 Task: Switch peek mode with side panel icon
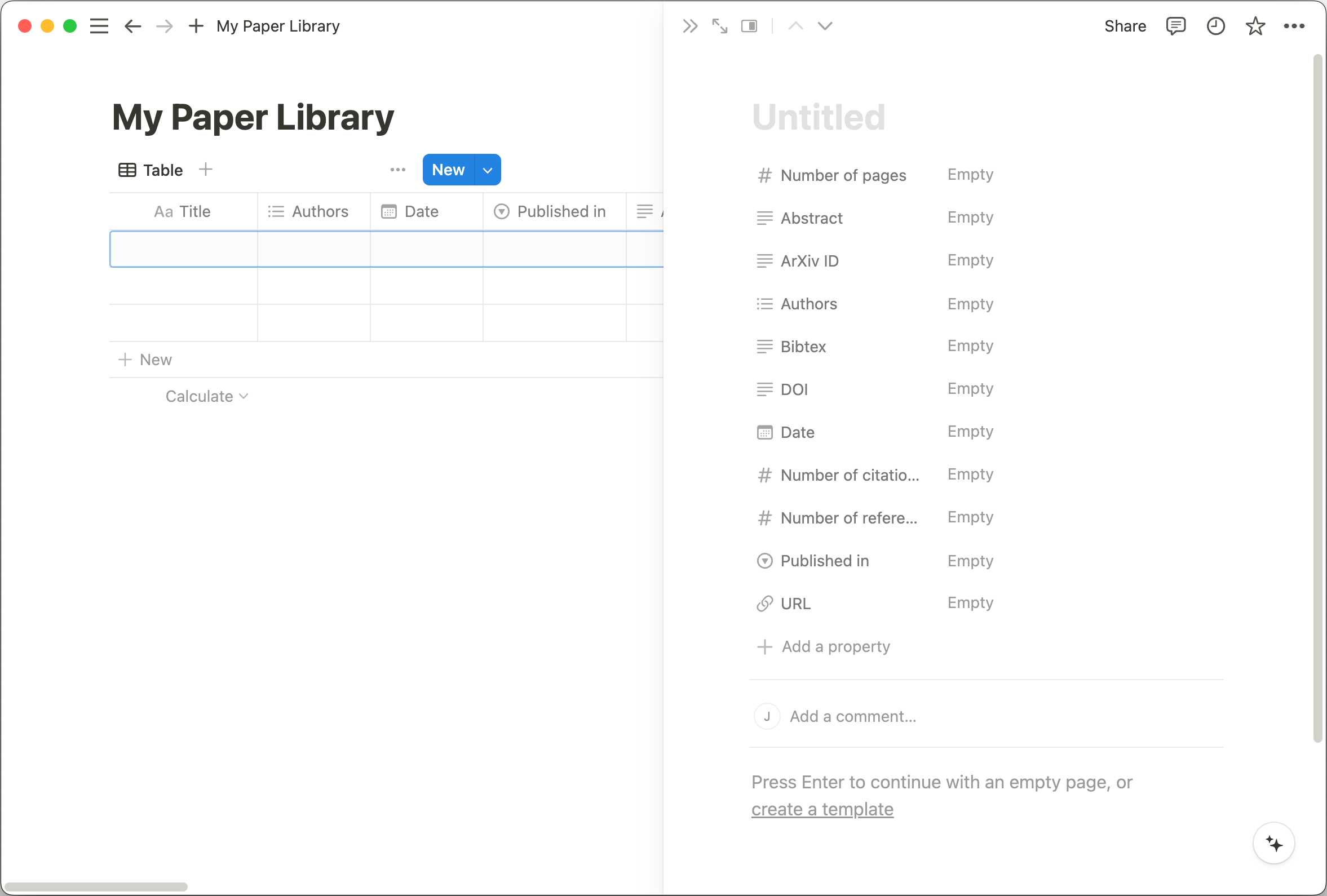click(x=749, y=26)
